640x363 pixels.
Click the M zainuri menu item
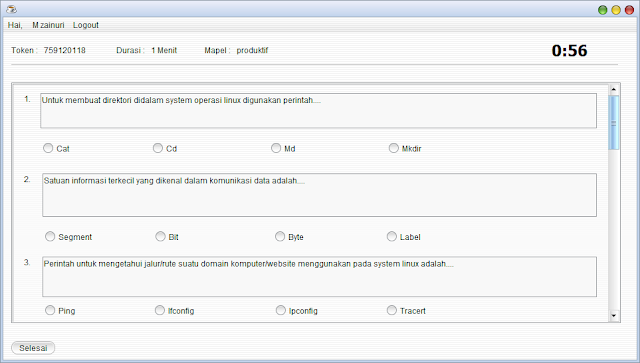(x=48, y=25)
